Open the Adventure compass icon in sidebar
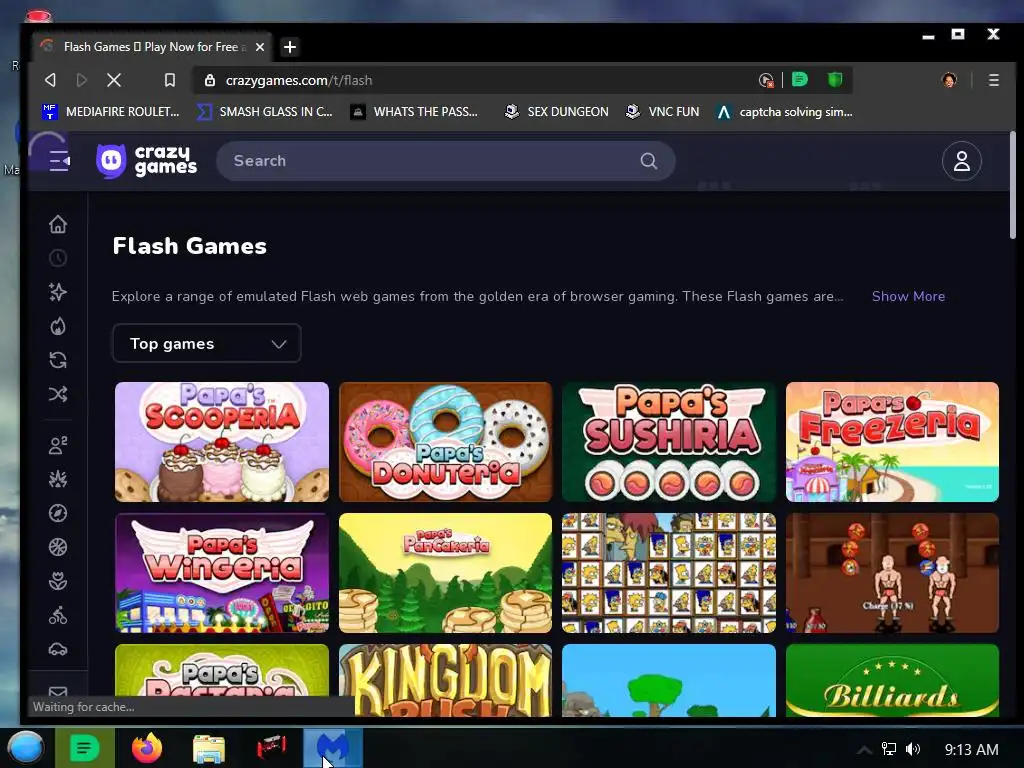The width and height of the screenshot is (1024, 768). click(57, 513)
